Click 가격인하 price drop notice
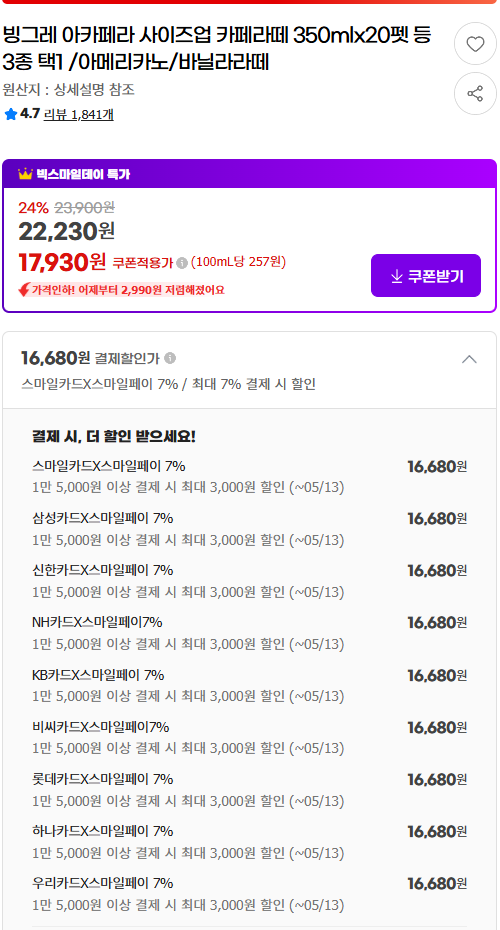The image size is (500, 930). point(122,290)
